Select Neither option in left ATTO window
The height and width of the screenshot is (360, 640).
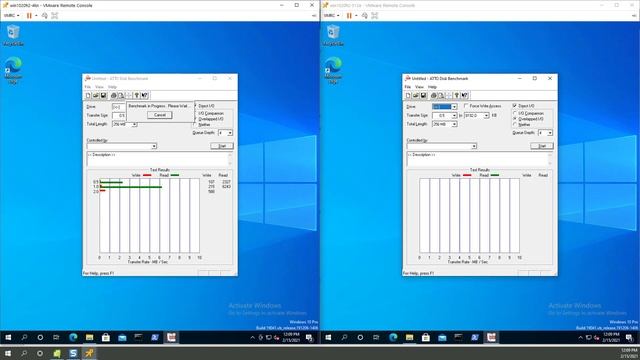pyautogui.click(x=204, y=124)
